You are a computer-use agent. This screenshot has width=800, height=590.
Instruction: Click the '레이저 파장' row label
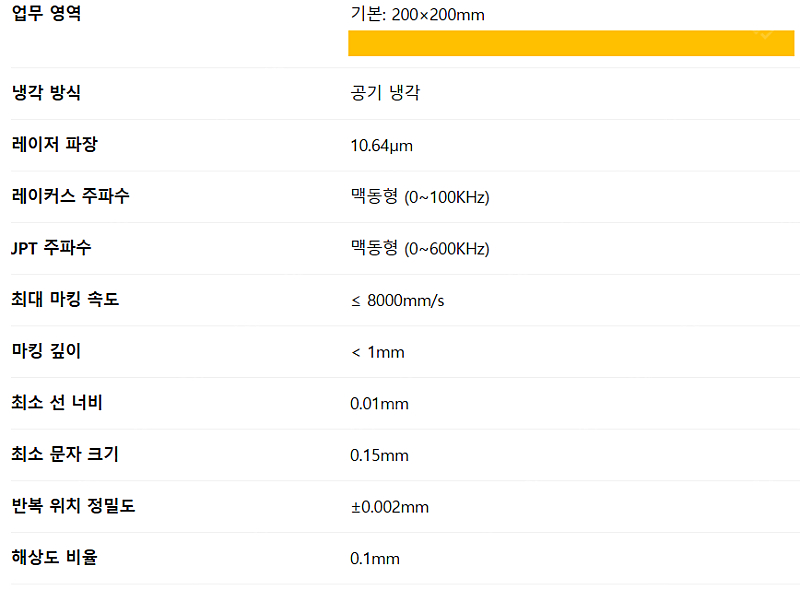pos(54,145)
